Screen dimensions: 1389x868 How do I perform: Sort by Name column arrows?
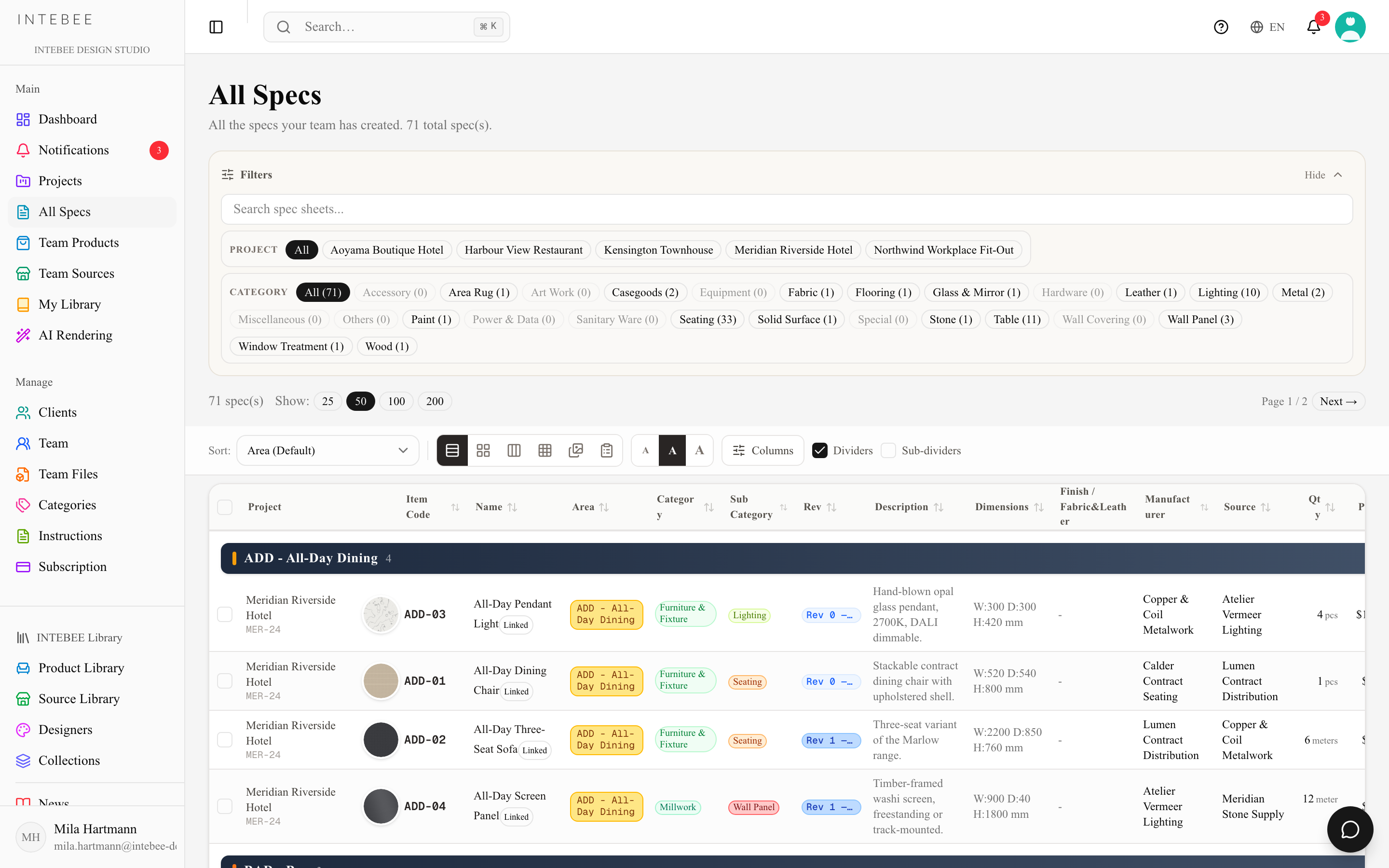(513, 507)
